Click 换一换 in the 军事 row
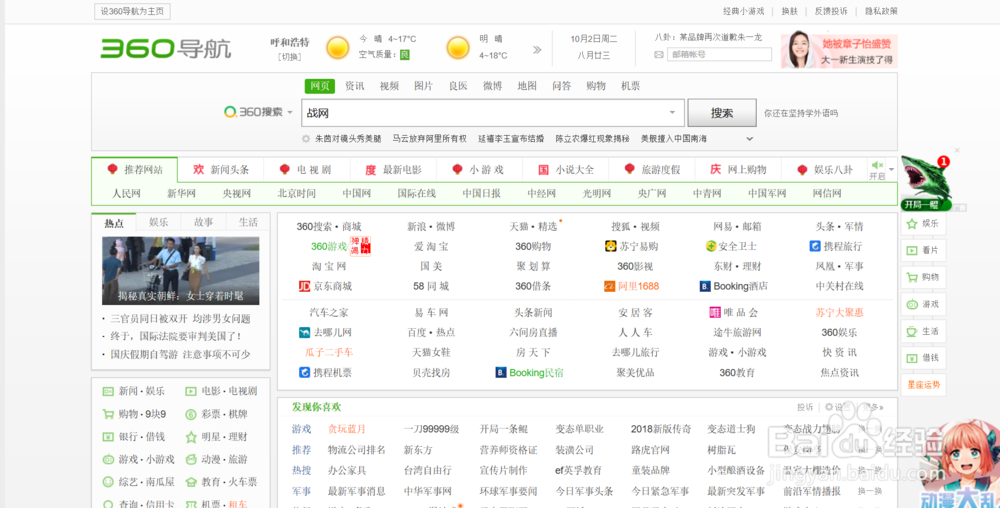The width and height of the screenshot is (1000, 508). [870, 491]
